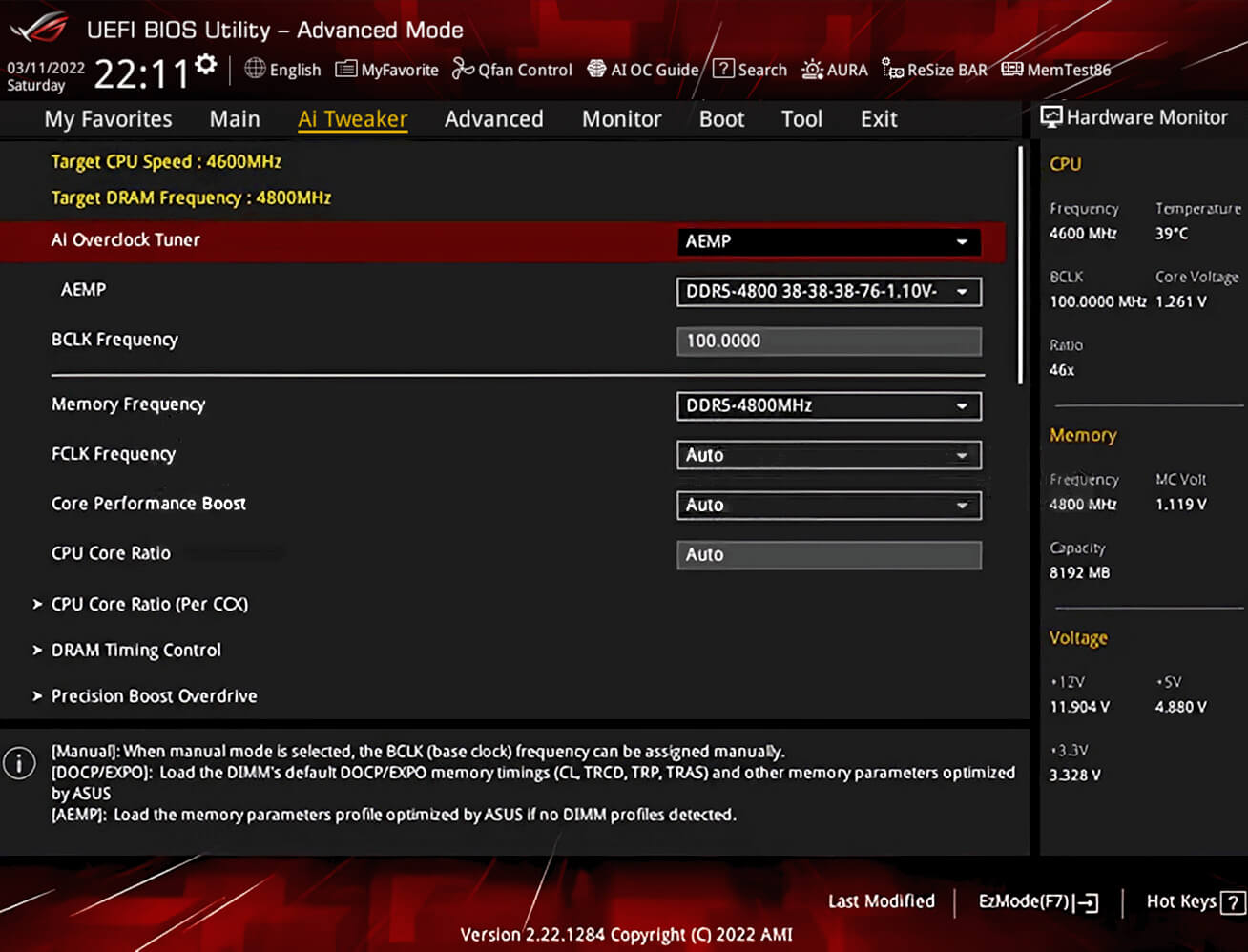The width and height of the screenshot is (1248, 952).
Task: Expand Precision Boost Overdrive
Action: coord(154,695)
